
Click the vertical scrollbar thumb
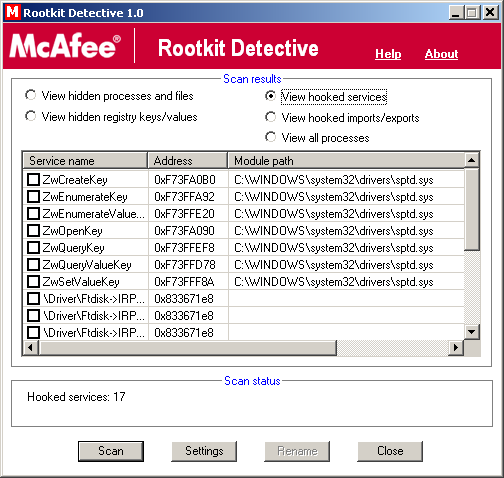pyautogui.click(x=472, y=209)
